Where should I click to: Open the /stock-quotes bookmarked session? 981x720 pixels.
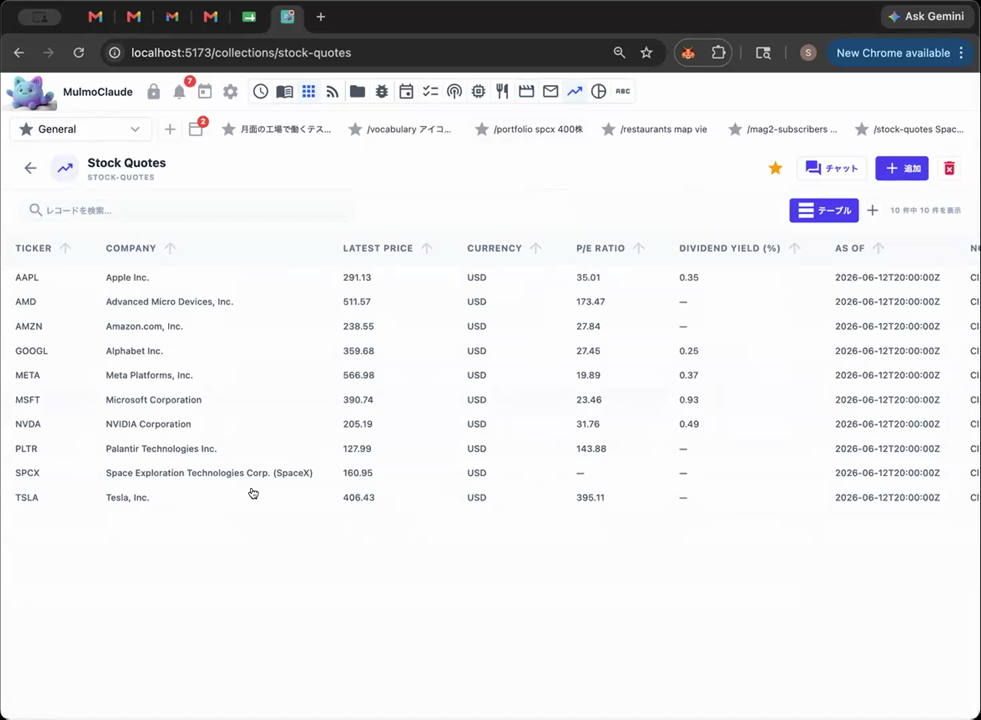point(909,129)
